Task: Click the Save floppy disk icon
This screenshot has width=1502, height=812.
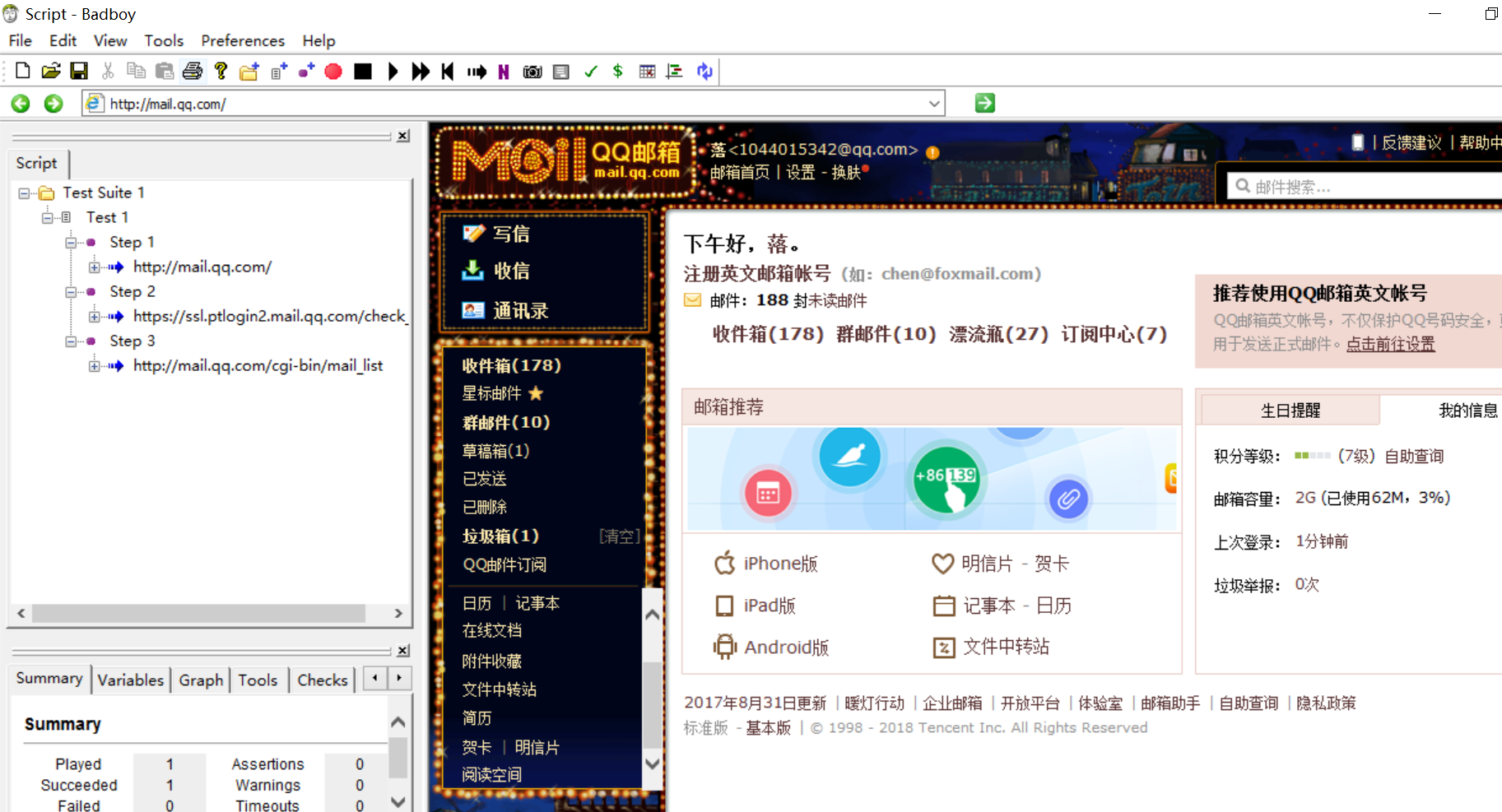Action: [79, 72]
